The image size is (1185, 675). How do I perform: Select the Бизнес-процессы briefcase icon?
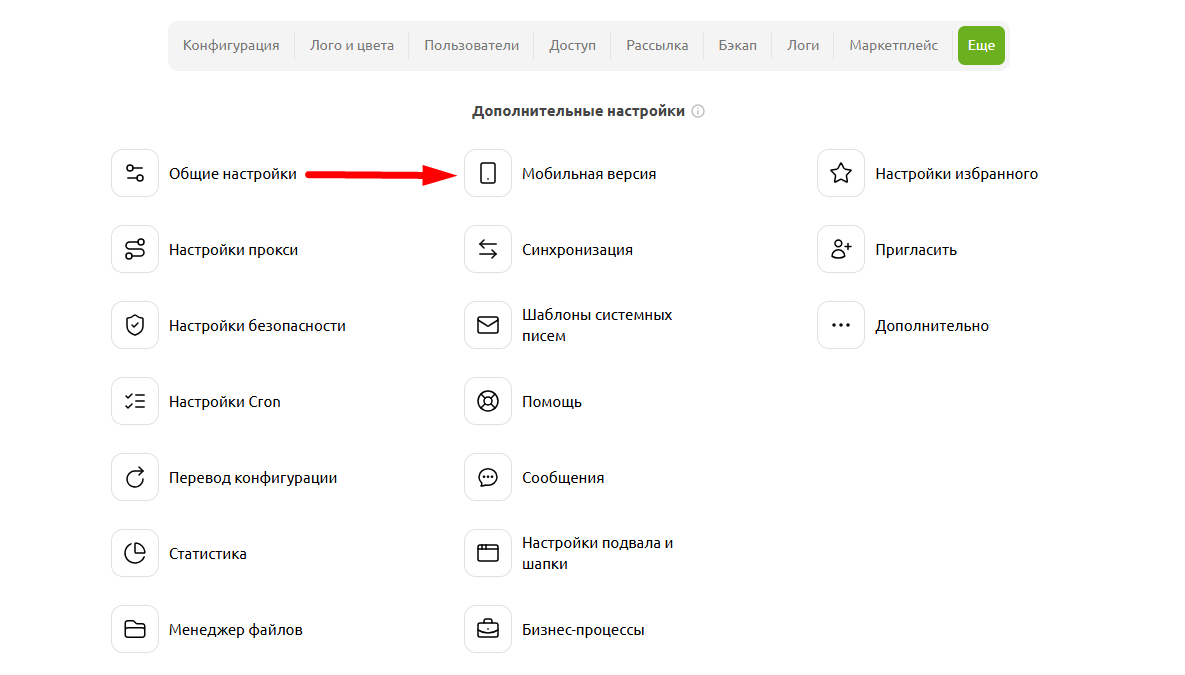point(488,629)
